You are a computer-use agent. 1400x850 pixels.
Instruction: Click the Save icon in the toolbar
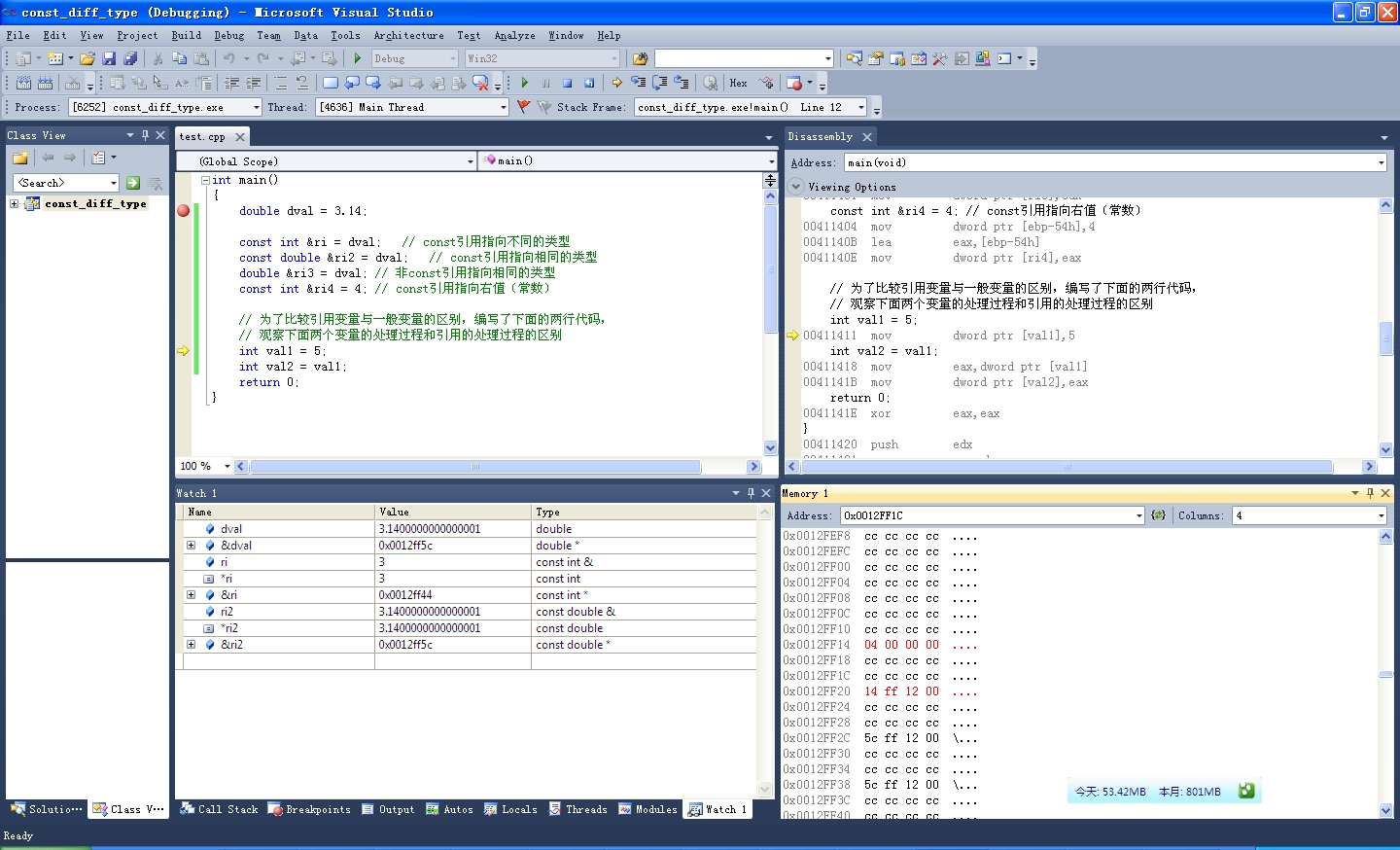click(x=109, y=58)
